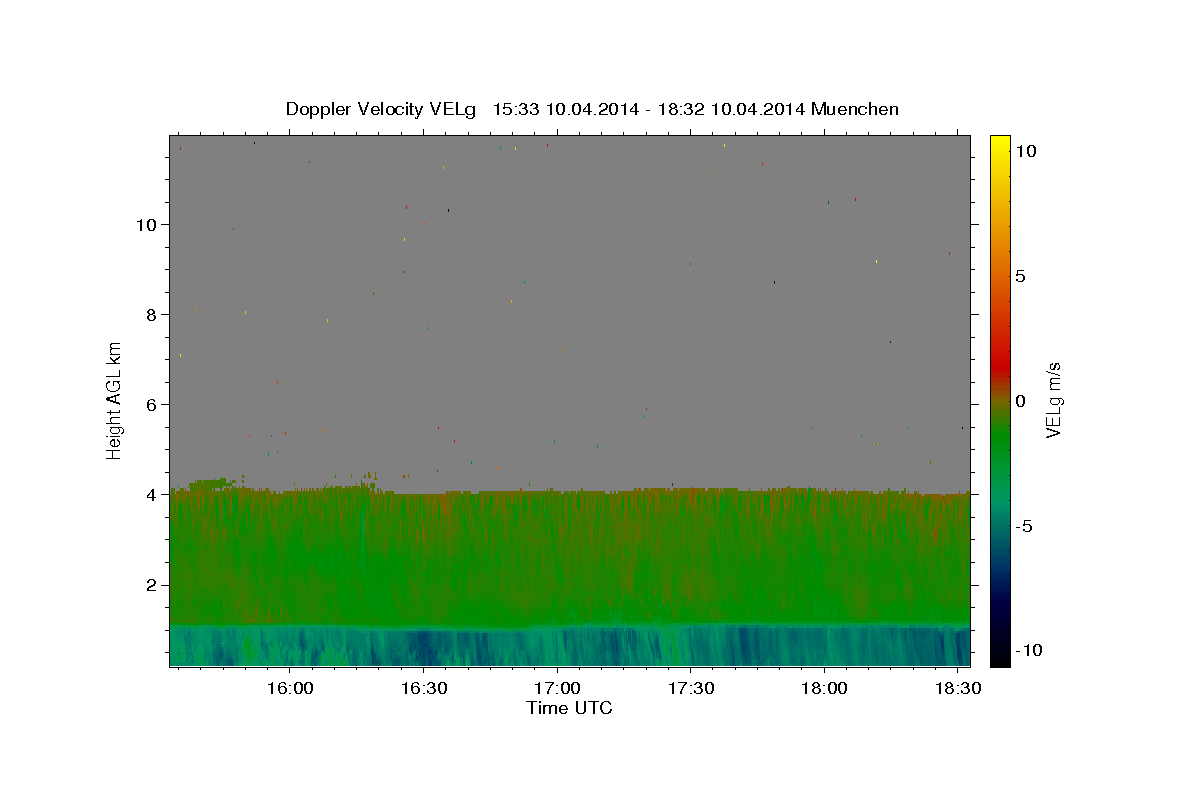
Task: Click the blue-green velocity layer below 1 km
Action: (570, 646)
